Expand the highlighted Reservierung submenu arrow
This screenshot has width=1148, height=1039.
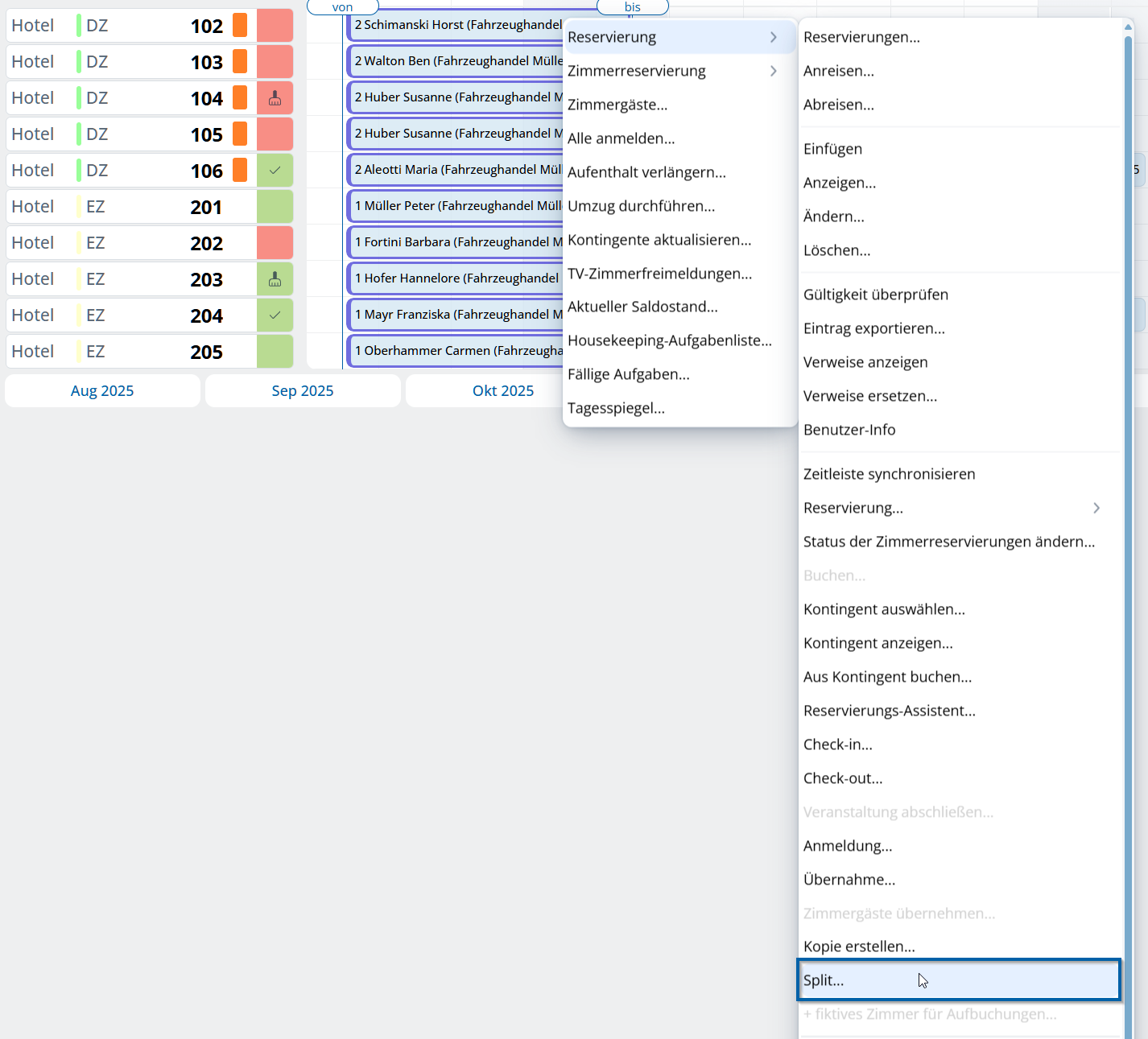(x=773, y=37)
